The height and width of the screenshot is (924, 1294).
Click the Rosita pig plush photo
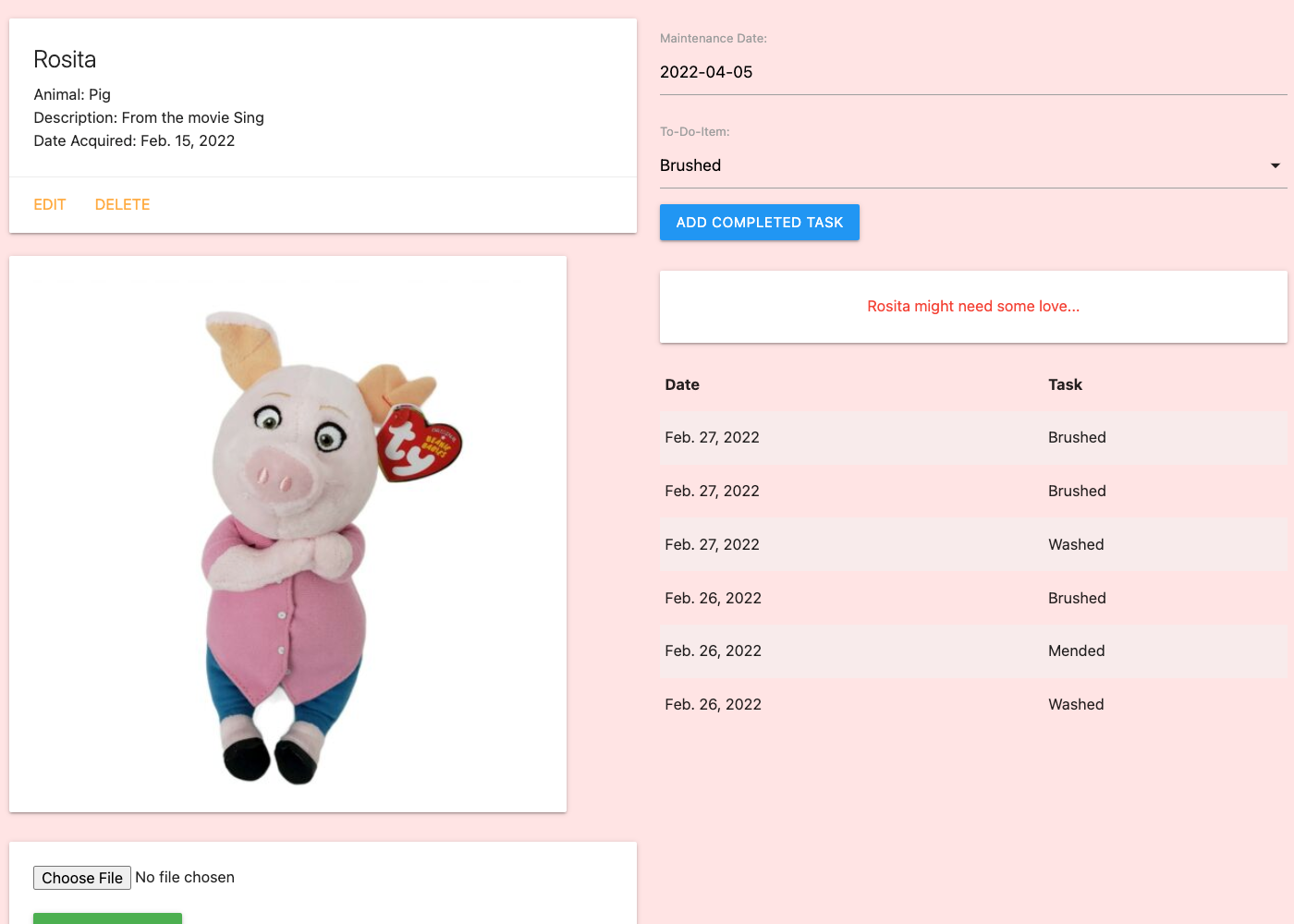[x=287, y=534]
